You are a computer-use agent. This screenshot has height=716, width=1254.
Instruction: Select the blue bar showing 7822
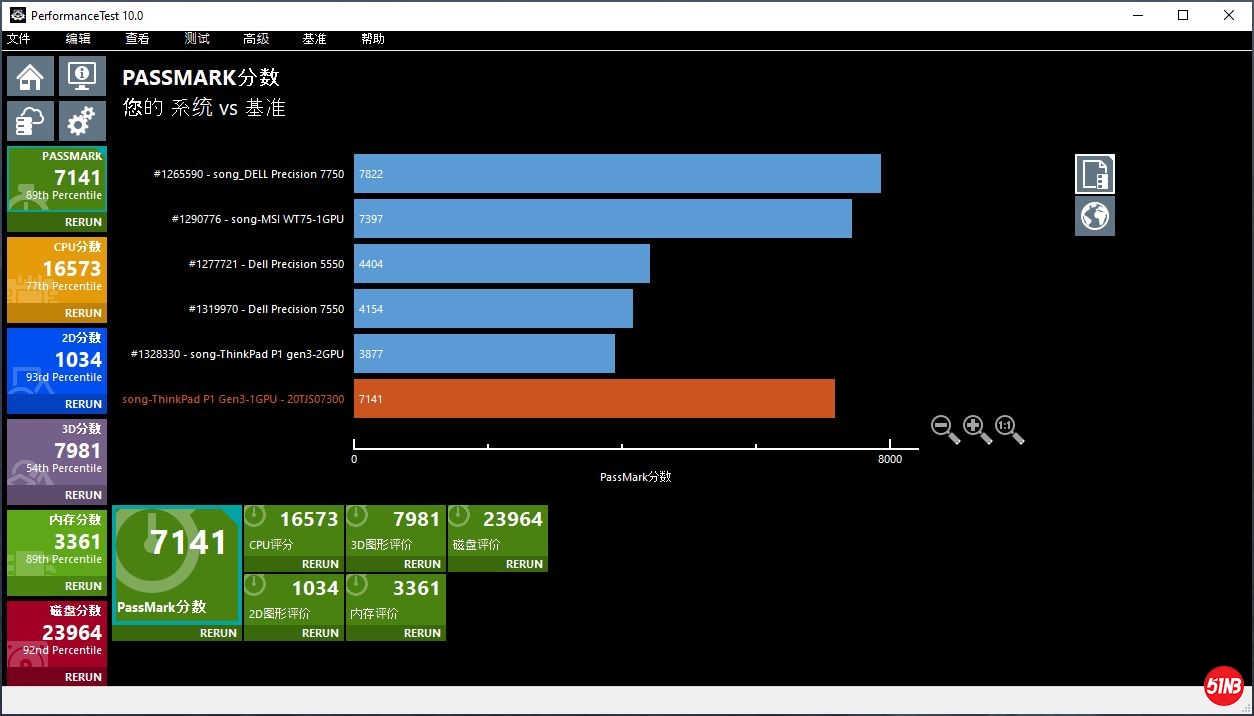tap(617, 174)
